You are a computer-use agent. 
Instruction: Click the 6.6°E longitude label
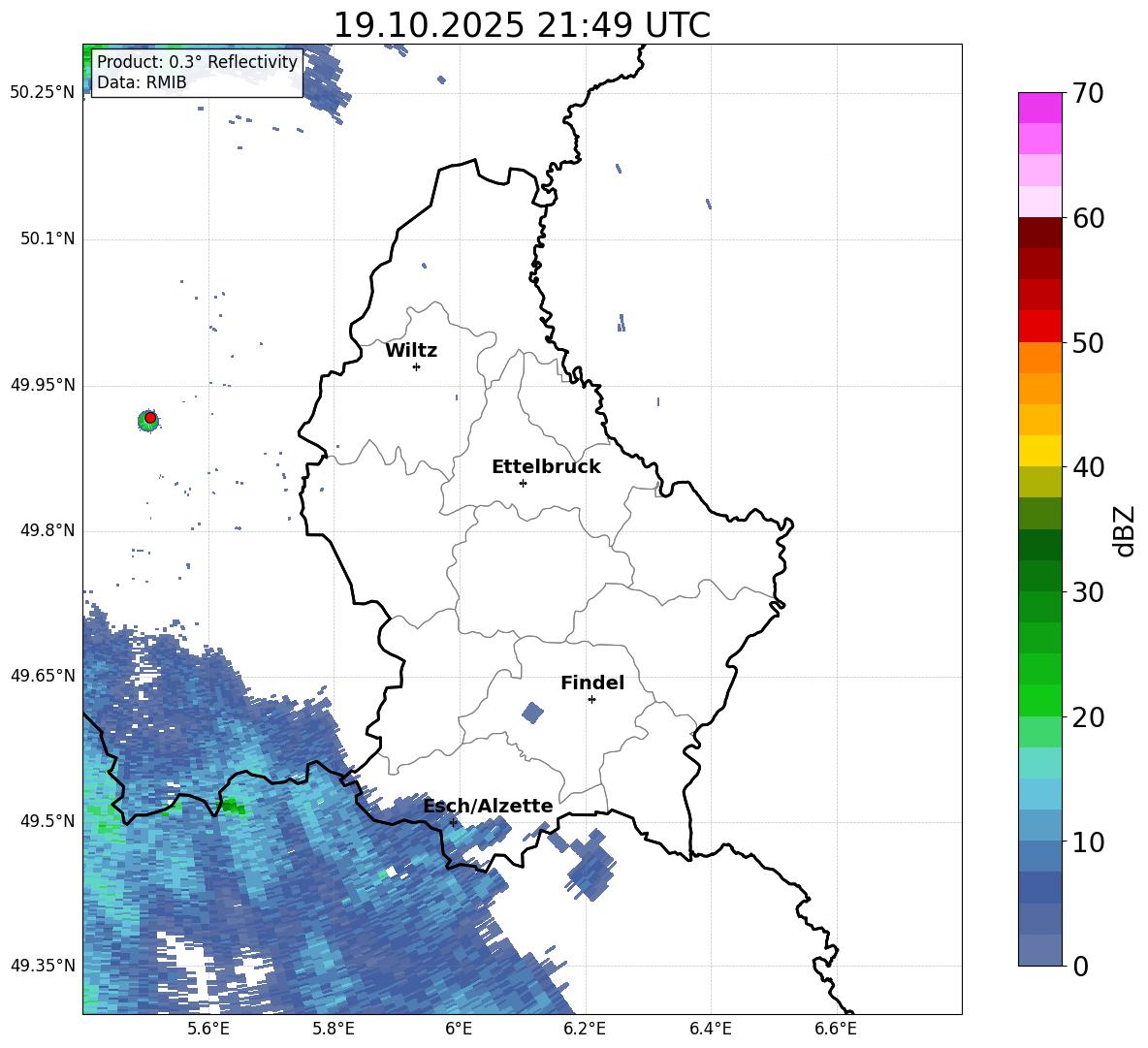tap(836, 1029)
